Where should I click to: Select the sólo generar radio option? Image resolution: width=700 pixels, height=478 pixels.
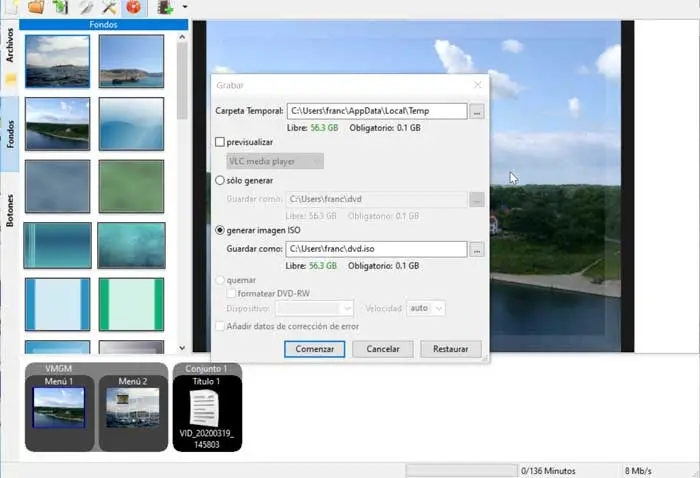[x=220, y=180]
